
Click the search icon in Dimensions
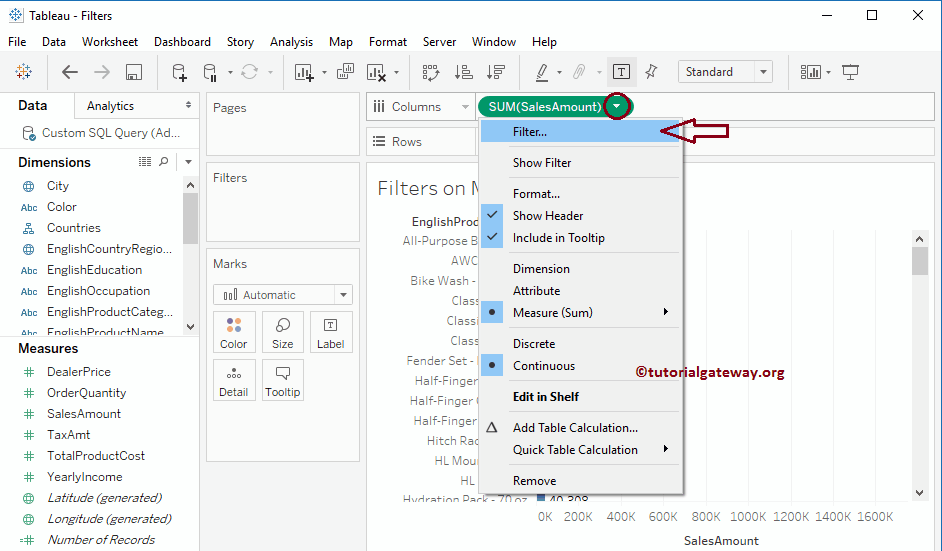point(163,162)
